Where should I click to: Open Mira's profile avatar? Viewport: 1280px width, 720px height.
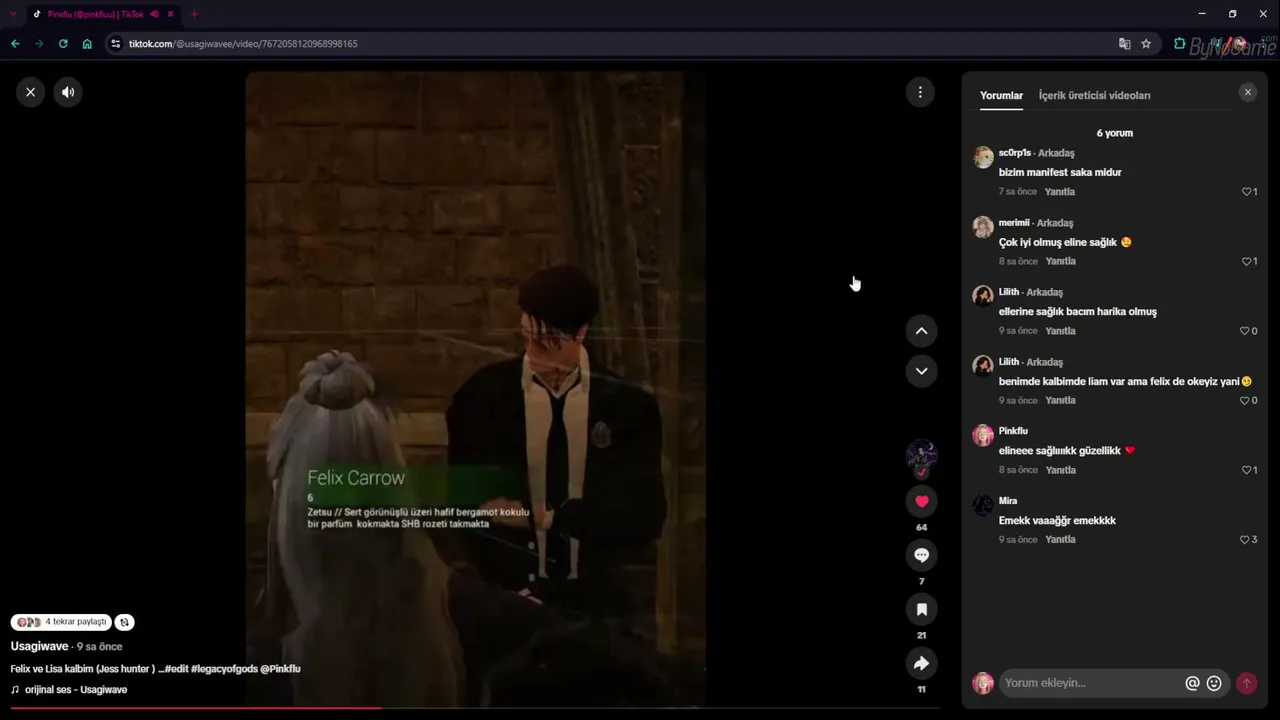[983, 505]
